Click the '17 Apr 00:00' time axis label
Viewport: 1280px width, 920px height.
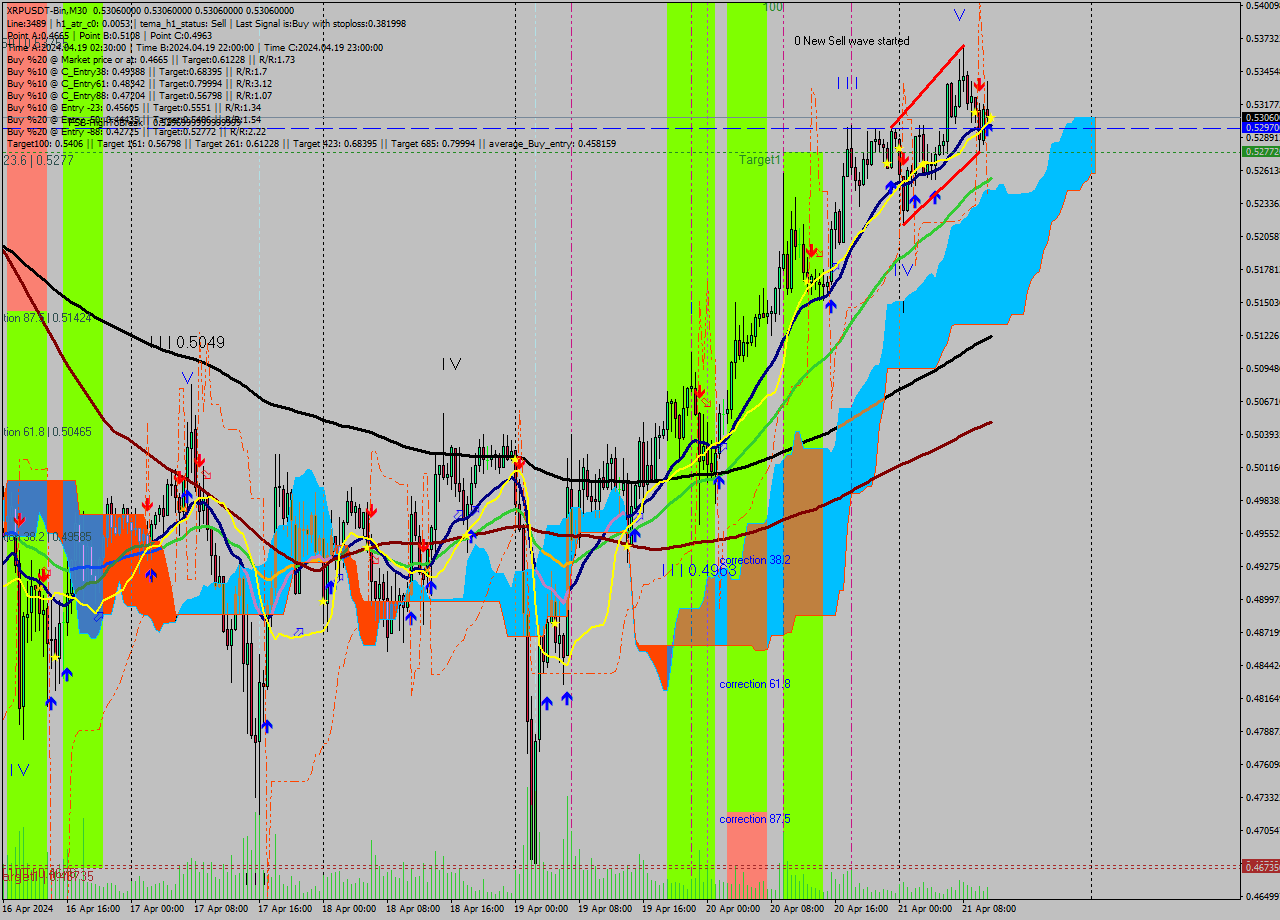pyautogui.click(x=158, y=909)
